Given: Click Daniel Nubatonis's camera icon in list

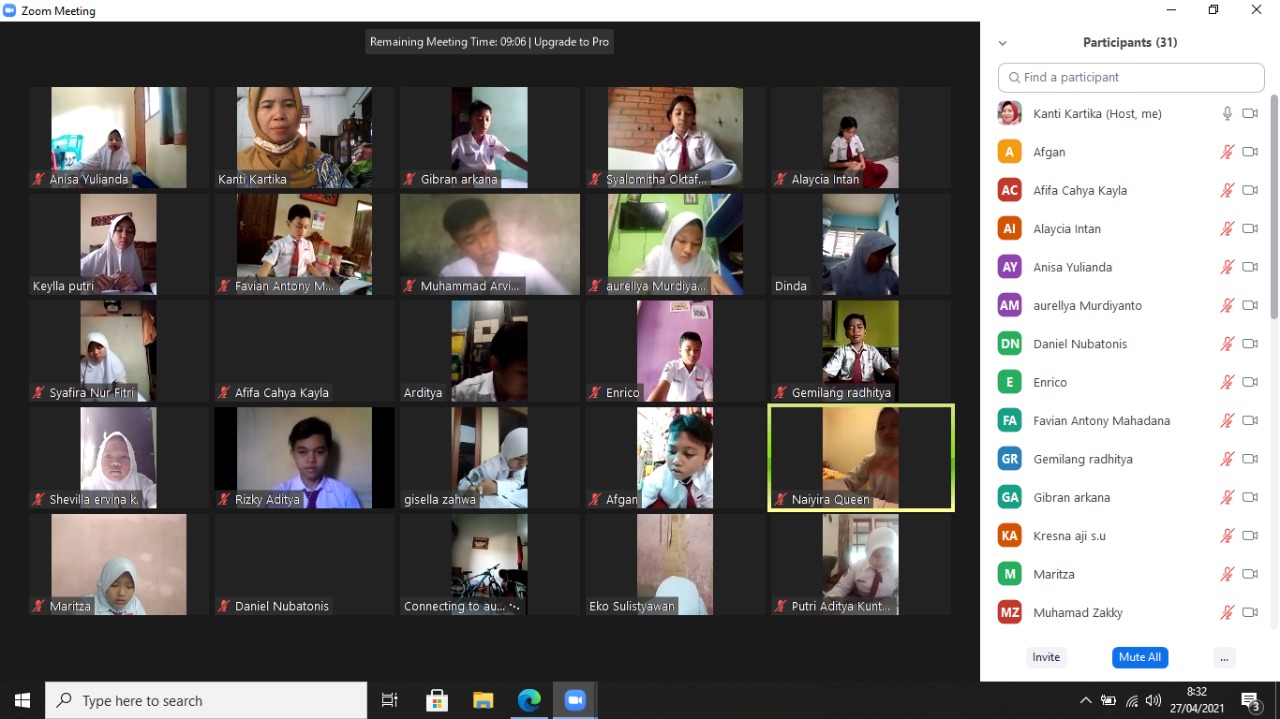Looking at the screenshot, I should [x=1249, y=344].
